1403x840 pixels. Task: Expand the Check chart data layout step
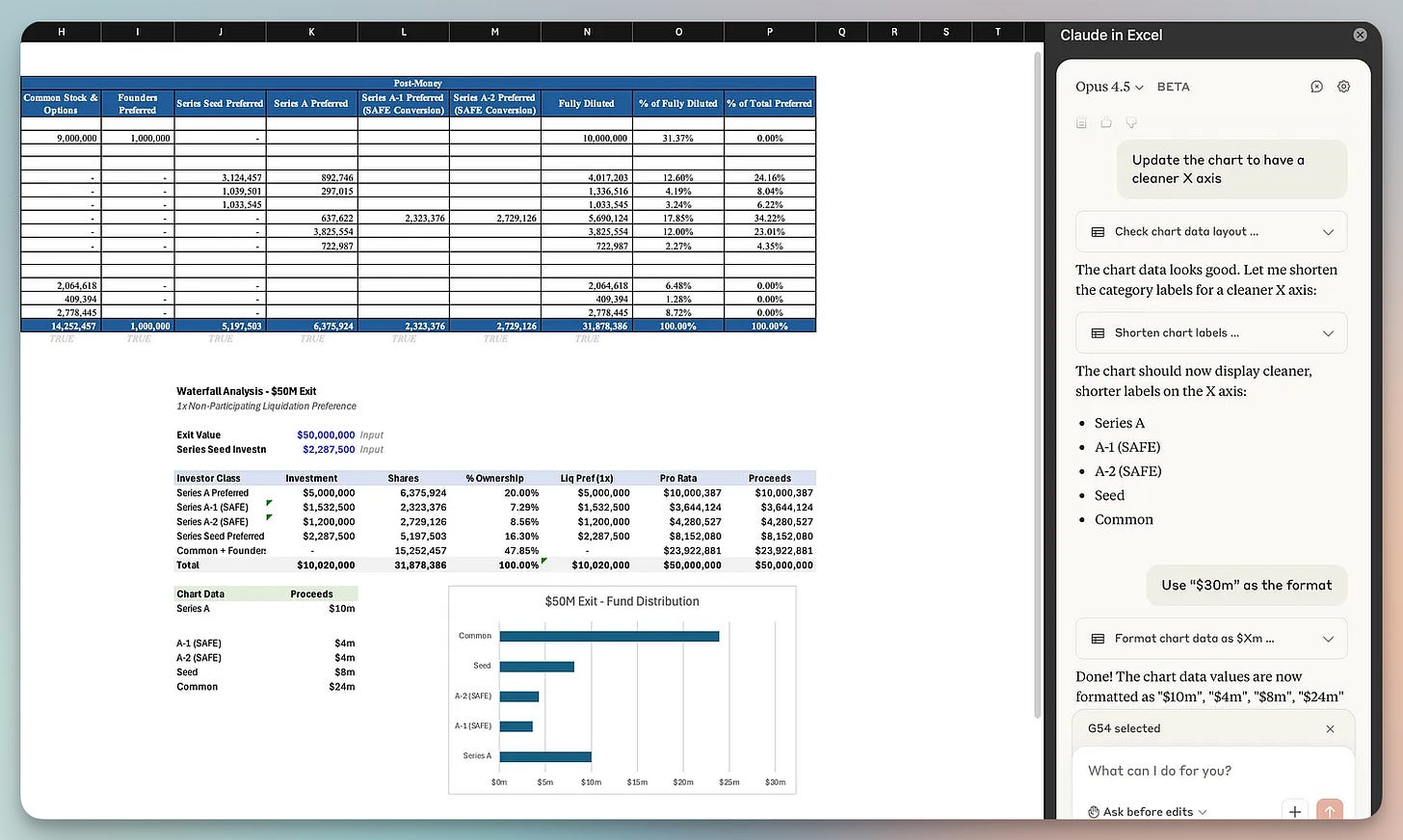1211,232
